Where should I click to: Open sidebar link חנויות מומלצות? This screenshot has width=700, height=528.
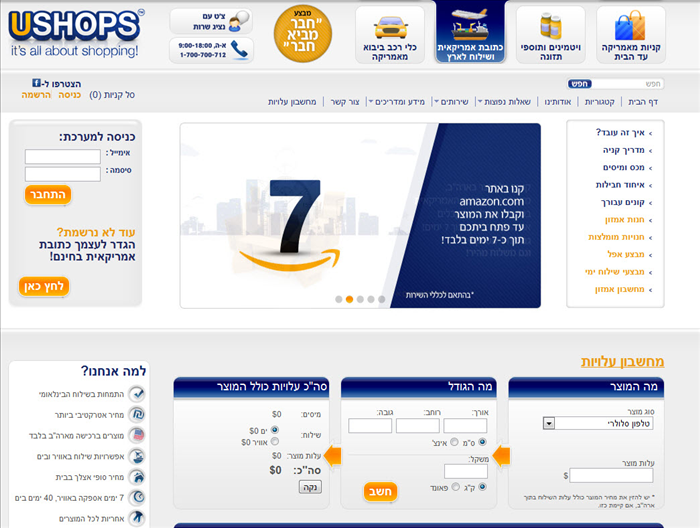(616, 237)
